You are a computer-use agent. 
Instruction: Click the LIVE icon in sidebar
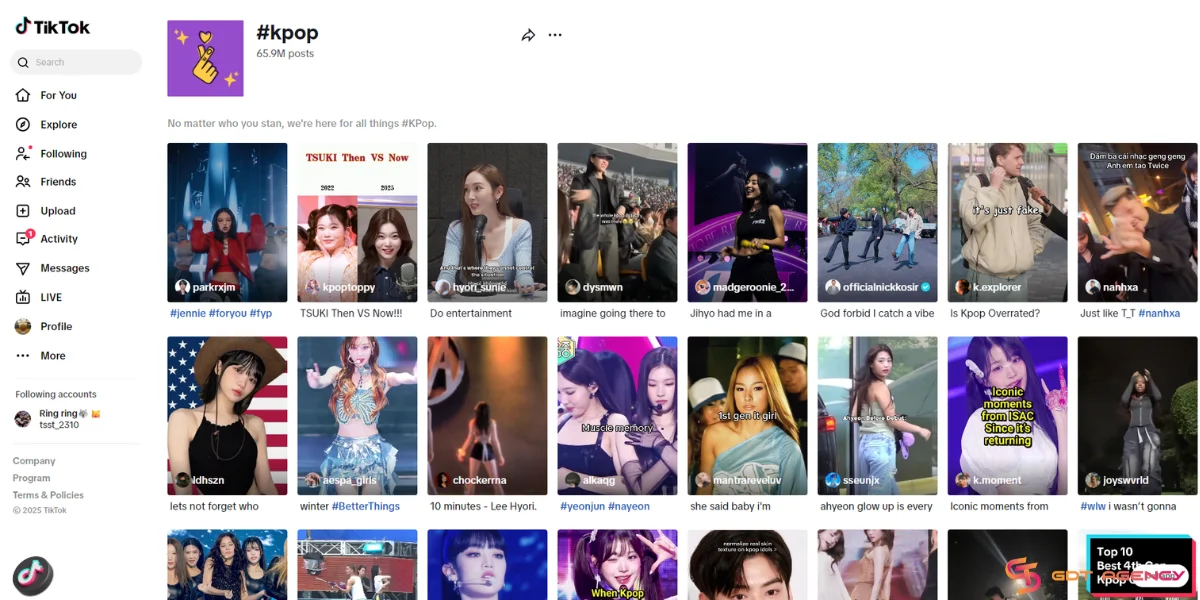pos(23,297)
